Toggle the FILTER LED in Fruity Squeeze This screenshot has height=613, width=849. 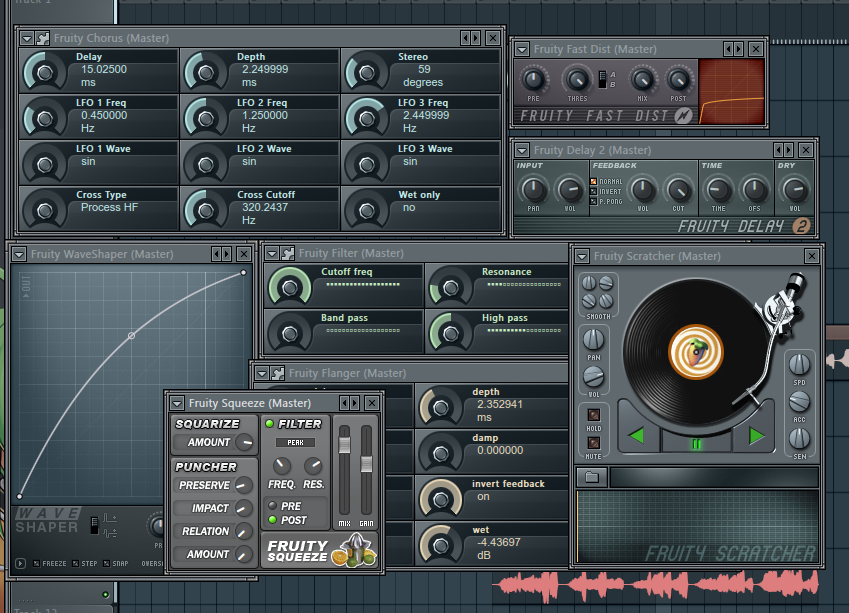[270, 423]
